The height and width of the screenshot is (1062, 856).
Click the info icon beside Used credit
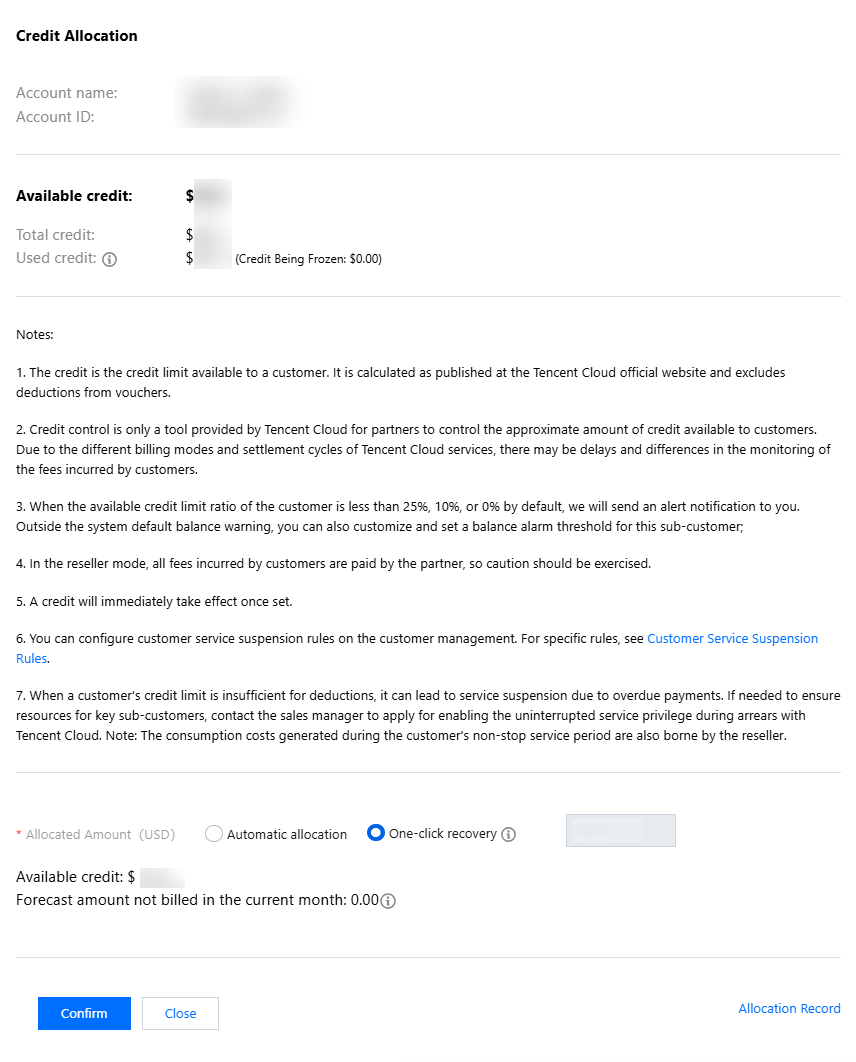(x=110, y=259)
